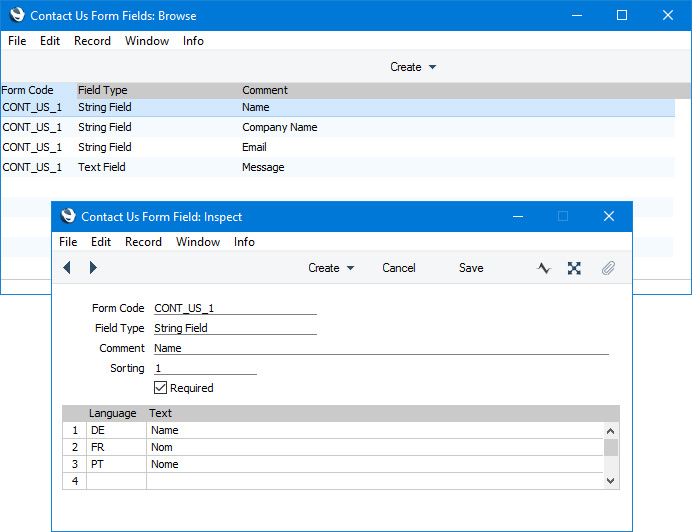Open Record menu in Inspect window
This screenshot has height=532, width=692.
pos(143,242)
